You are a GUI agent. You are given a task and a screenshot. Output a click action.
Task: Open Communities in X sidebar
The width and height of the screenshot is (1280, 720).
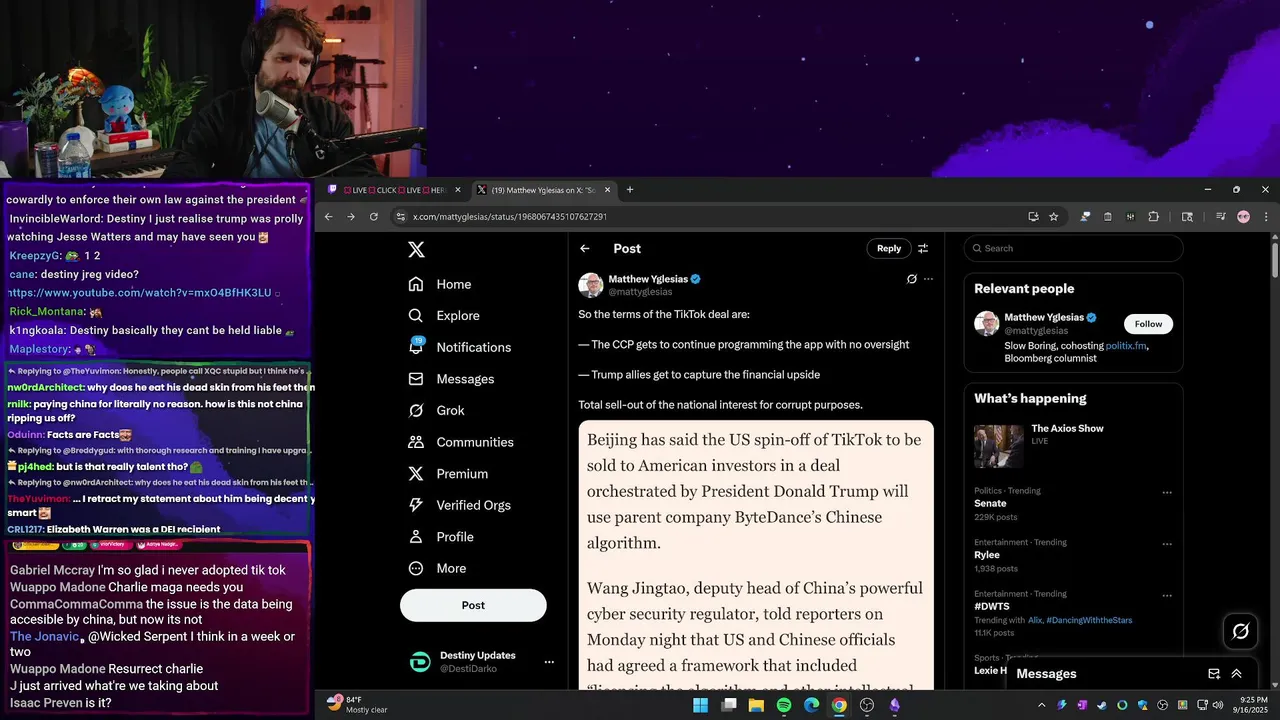pos(461,442)
